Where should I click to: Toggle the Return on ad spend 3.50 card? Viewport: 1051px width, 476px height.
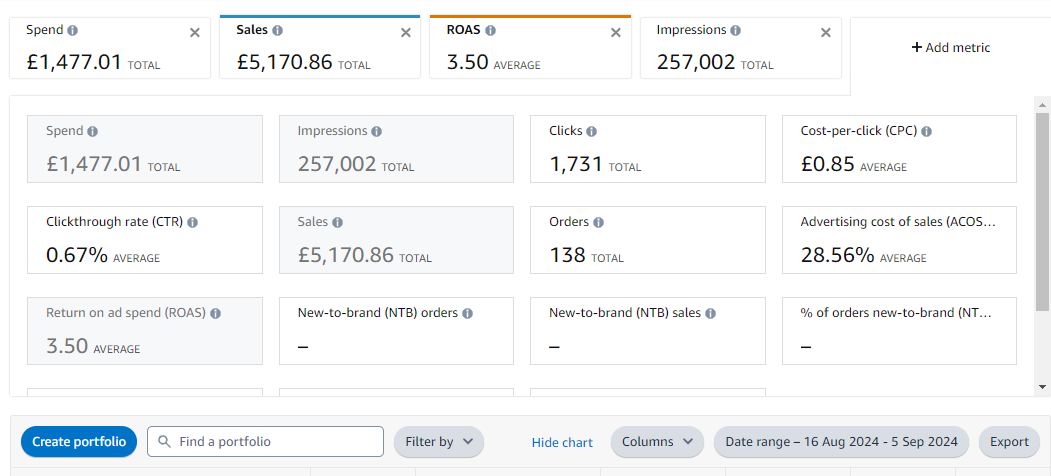[x=145, y=331]
